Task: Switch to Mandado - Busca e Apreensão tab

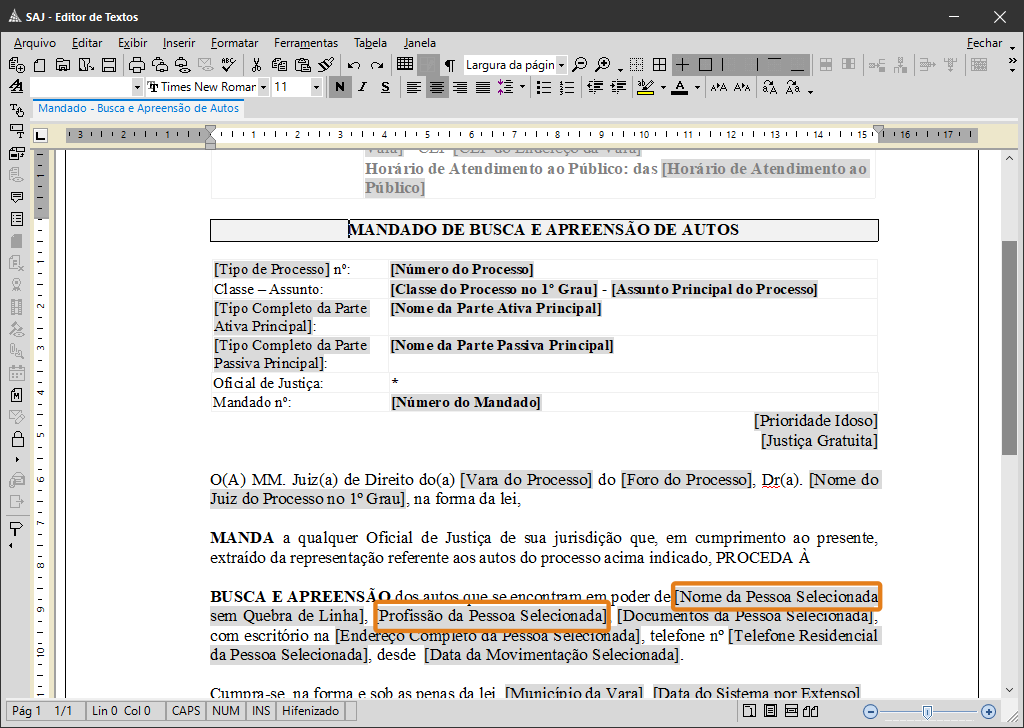Action: tap(138, 108)
